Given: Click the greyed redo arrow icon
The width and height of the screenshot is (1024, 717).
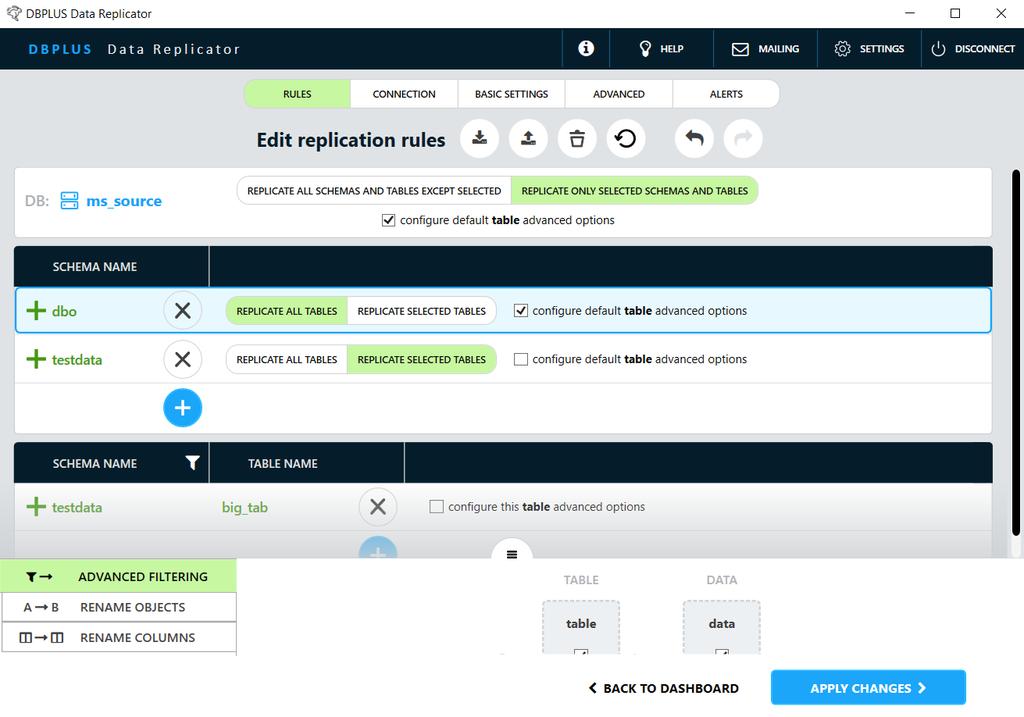Looking at the screenshot, I should (743, 138).
